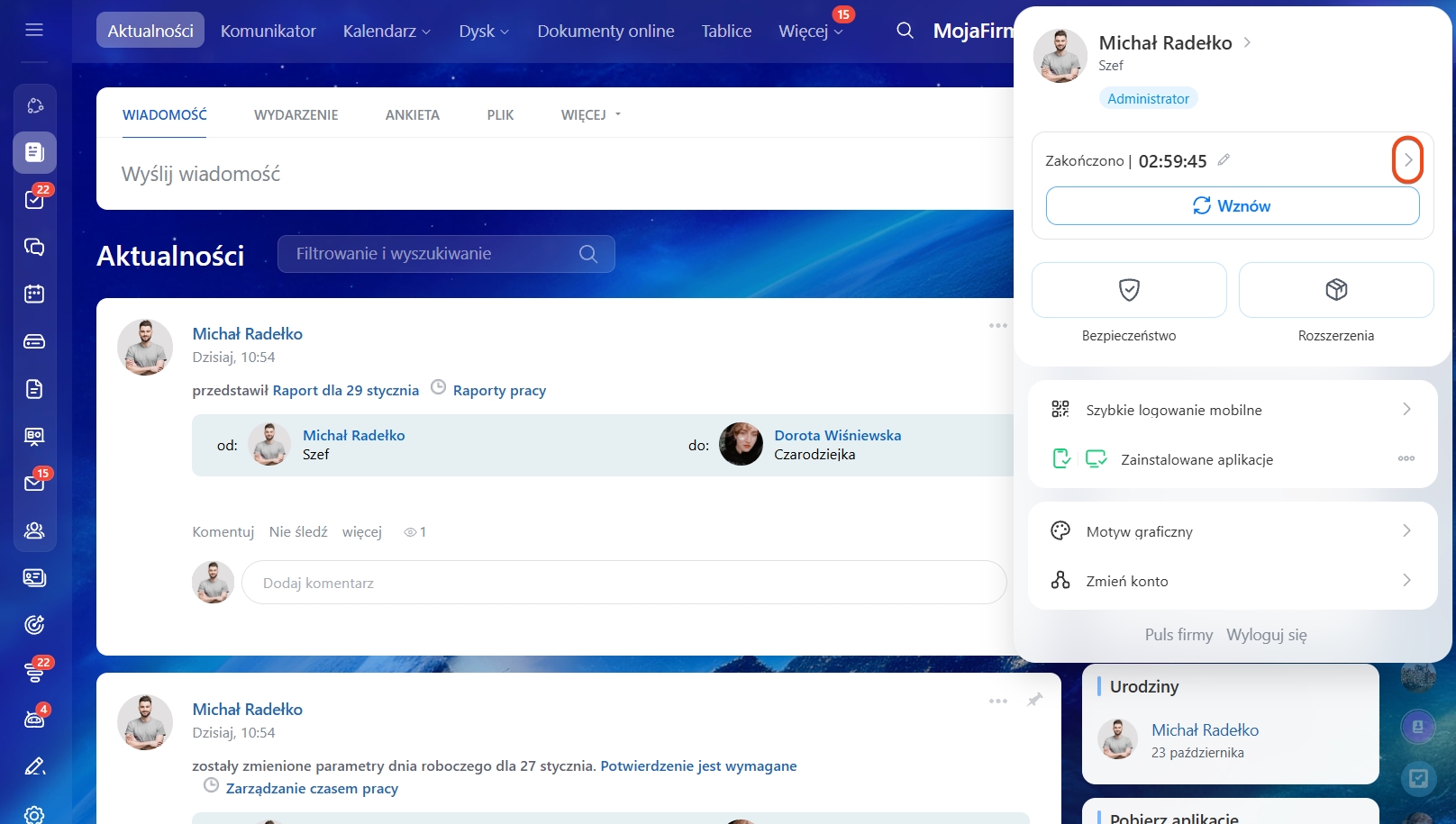
Task: Expand the WIĘCEJ dropdown in the post composer
Action: 591,115
